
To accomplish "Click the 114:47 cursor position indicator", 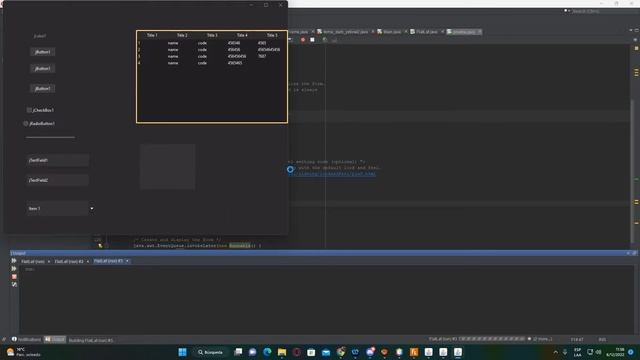I will point(577,340).
